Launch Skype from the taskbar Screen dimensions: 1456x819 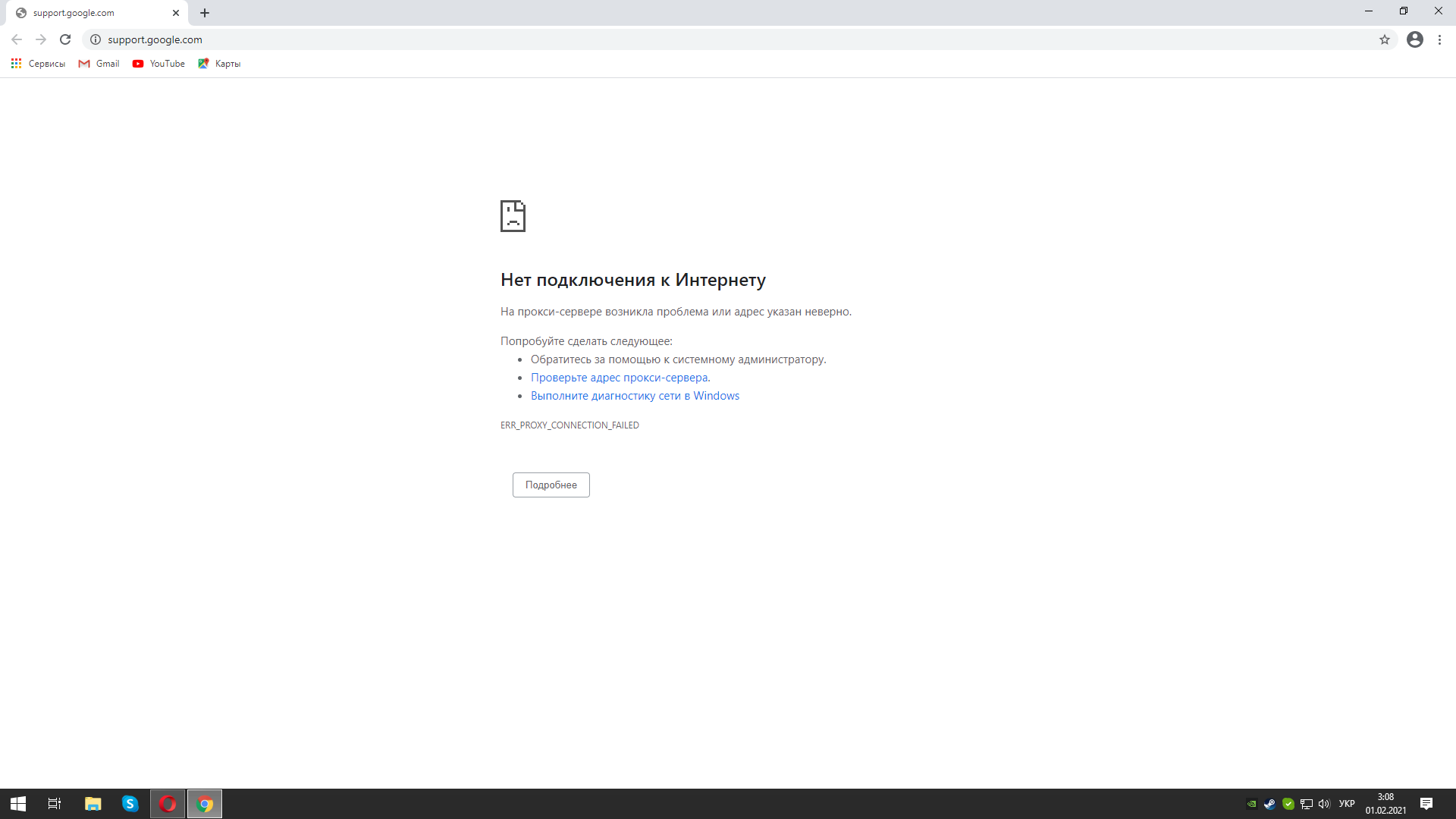[x=130, y=804]
